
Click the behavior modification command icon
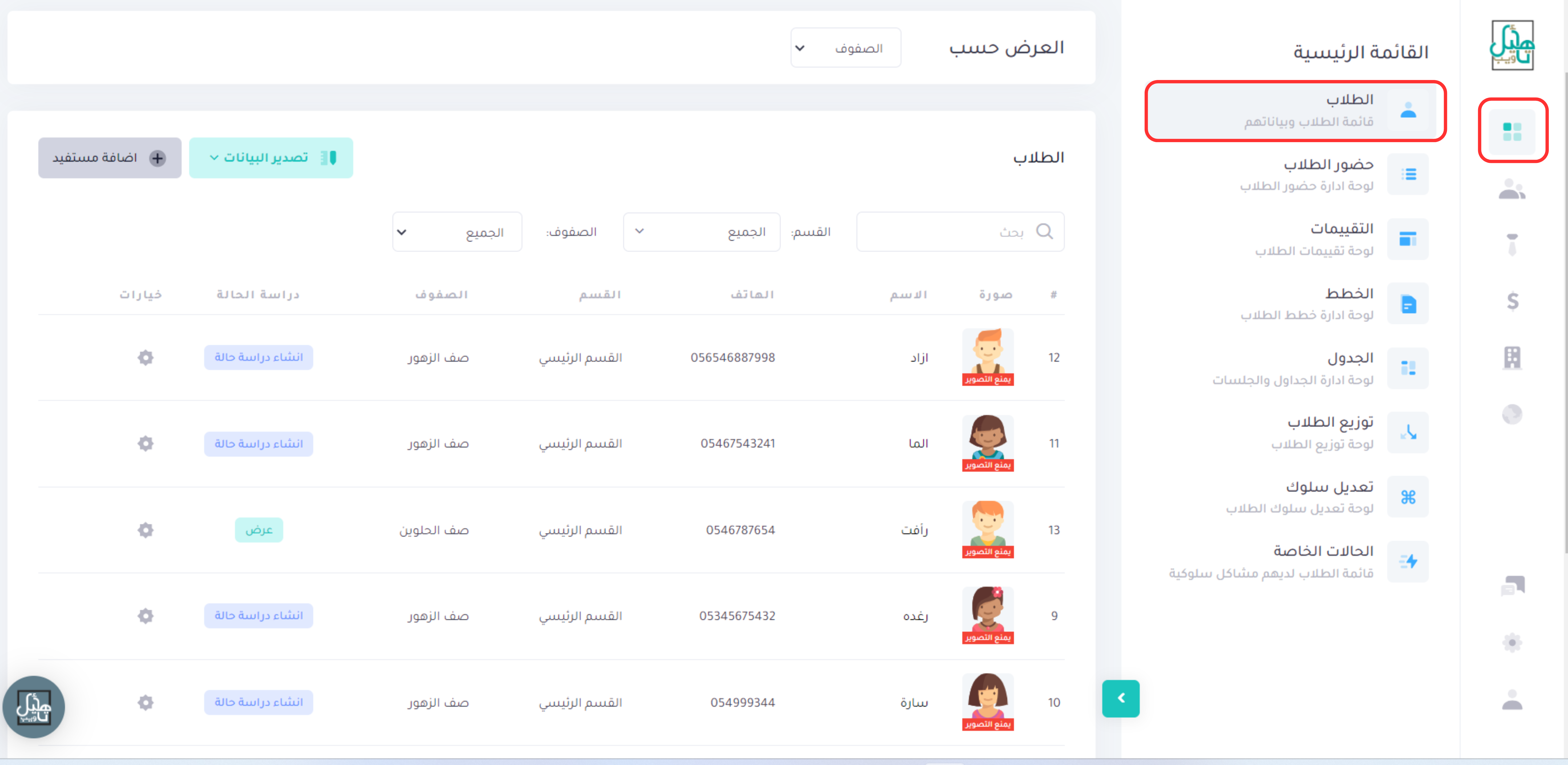point(1408,497)
